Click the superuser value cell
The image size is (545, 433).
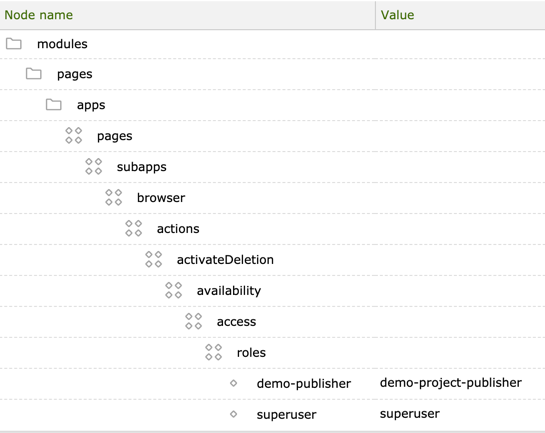pyautogui.click(x=410, y=414)
